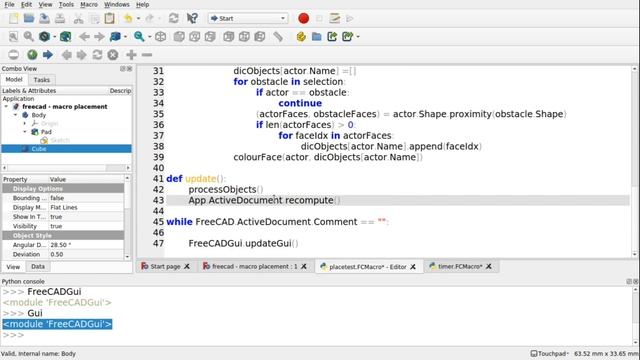The height and width of the screenshot is (360, 640).
Task: Open the link navigation dropdown arrow
Action: tap(125, 37)
